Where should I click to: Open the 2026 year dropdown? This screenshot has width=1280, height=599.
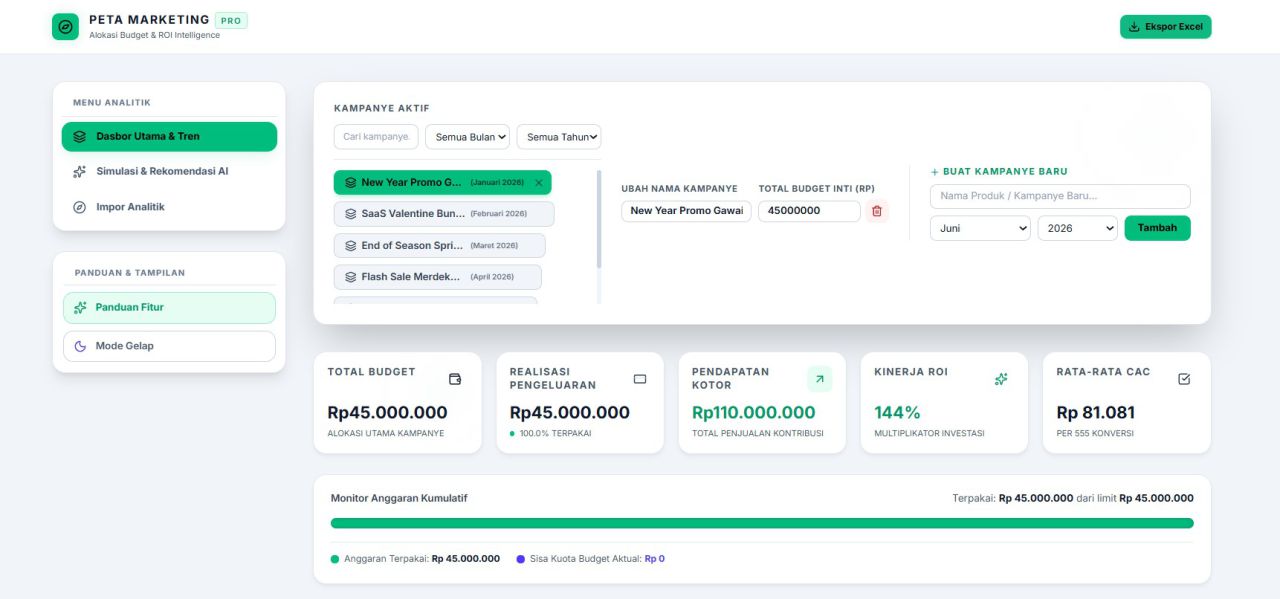click(1077, 228)
